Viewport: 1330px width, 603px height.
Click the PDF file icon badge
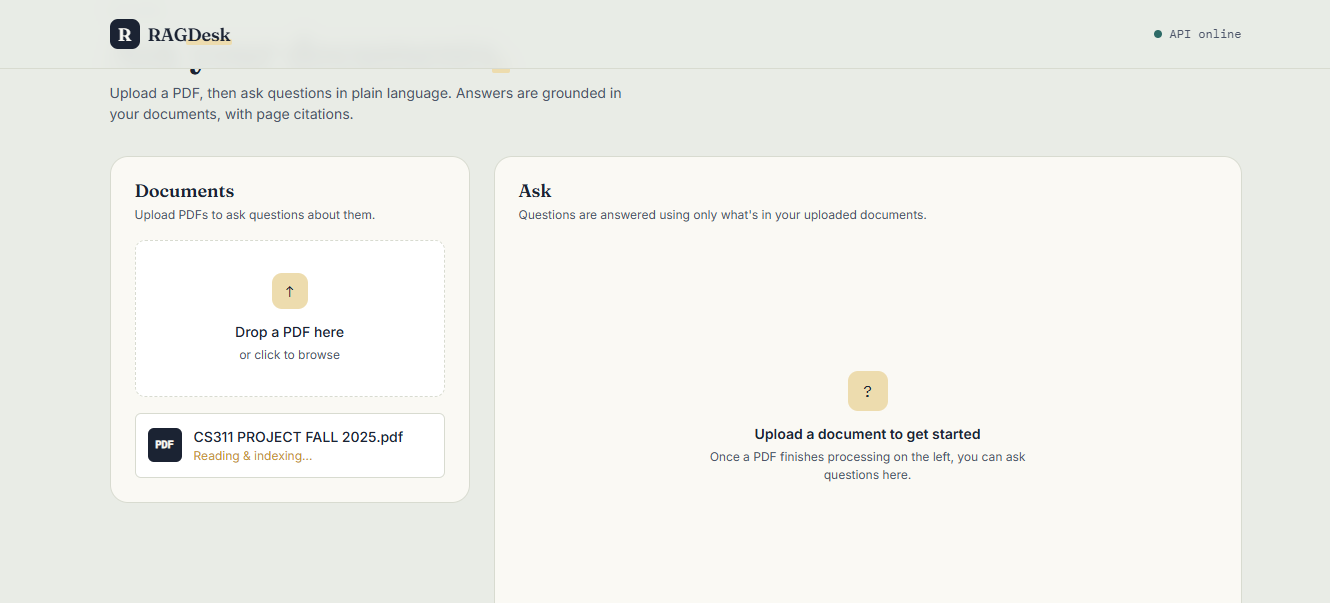(x=165, y=445)
